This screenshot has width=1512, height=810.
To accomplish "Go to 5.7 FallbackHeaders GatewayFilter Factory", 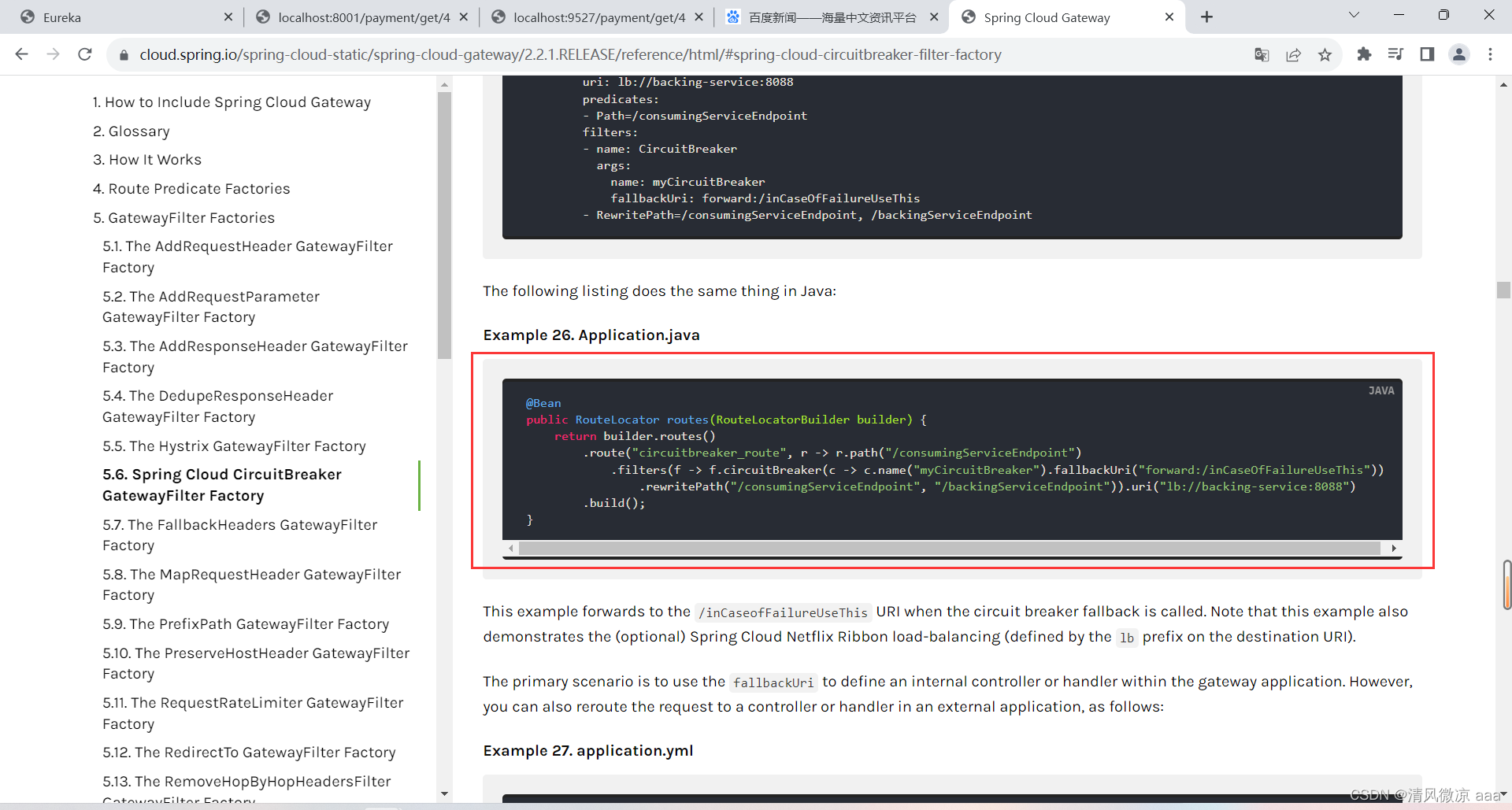I will click(240, 535).
